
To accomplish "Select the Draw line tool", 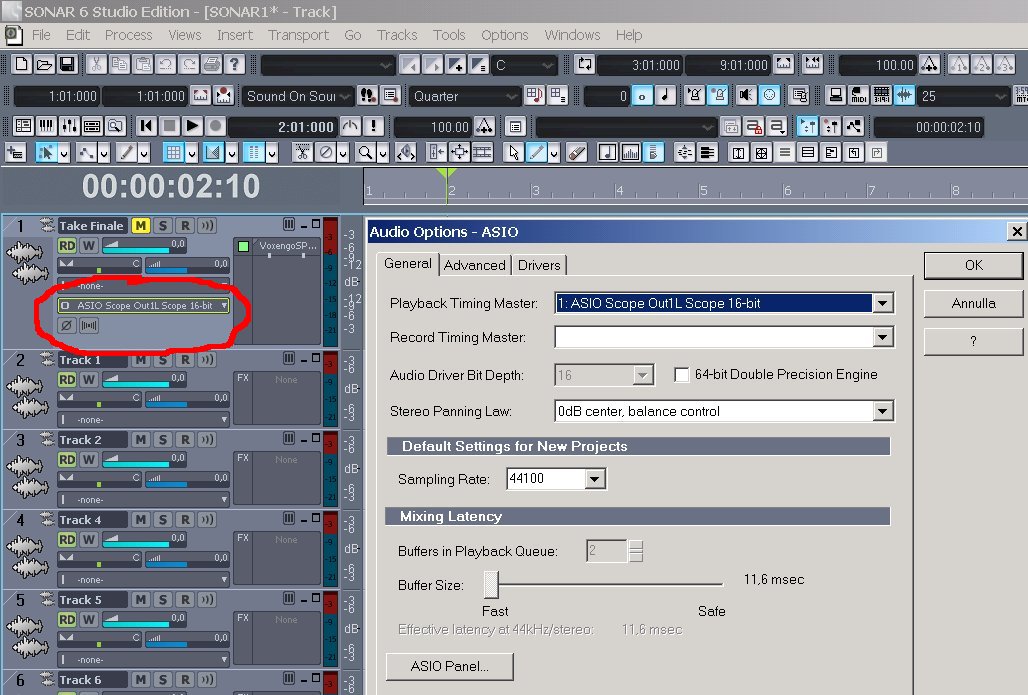I will point(536,153).
